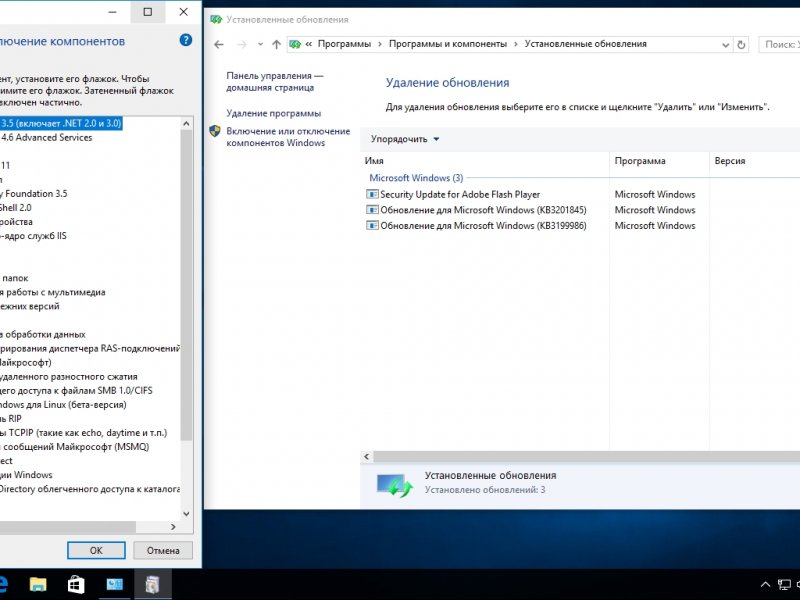The width and height of the screenshot is (800, 600).
Task: Select update KB3201845 row
Action: (483, 210)
